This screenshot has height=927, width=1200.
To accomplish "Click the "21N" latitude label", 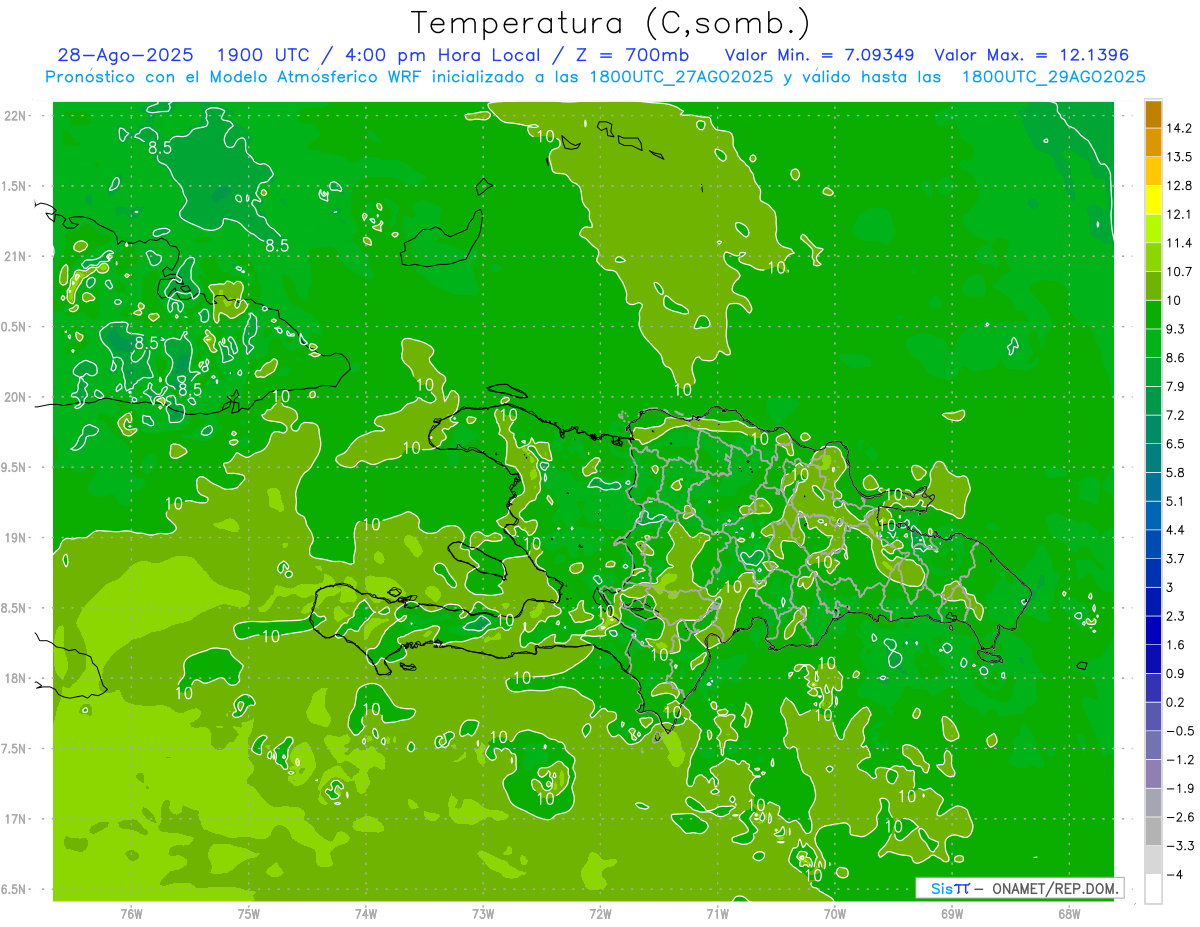I will pyautogui.click(x=14, y=256).
